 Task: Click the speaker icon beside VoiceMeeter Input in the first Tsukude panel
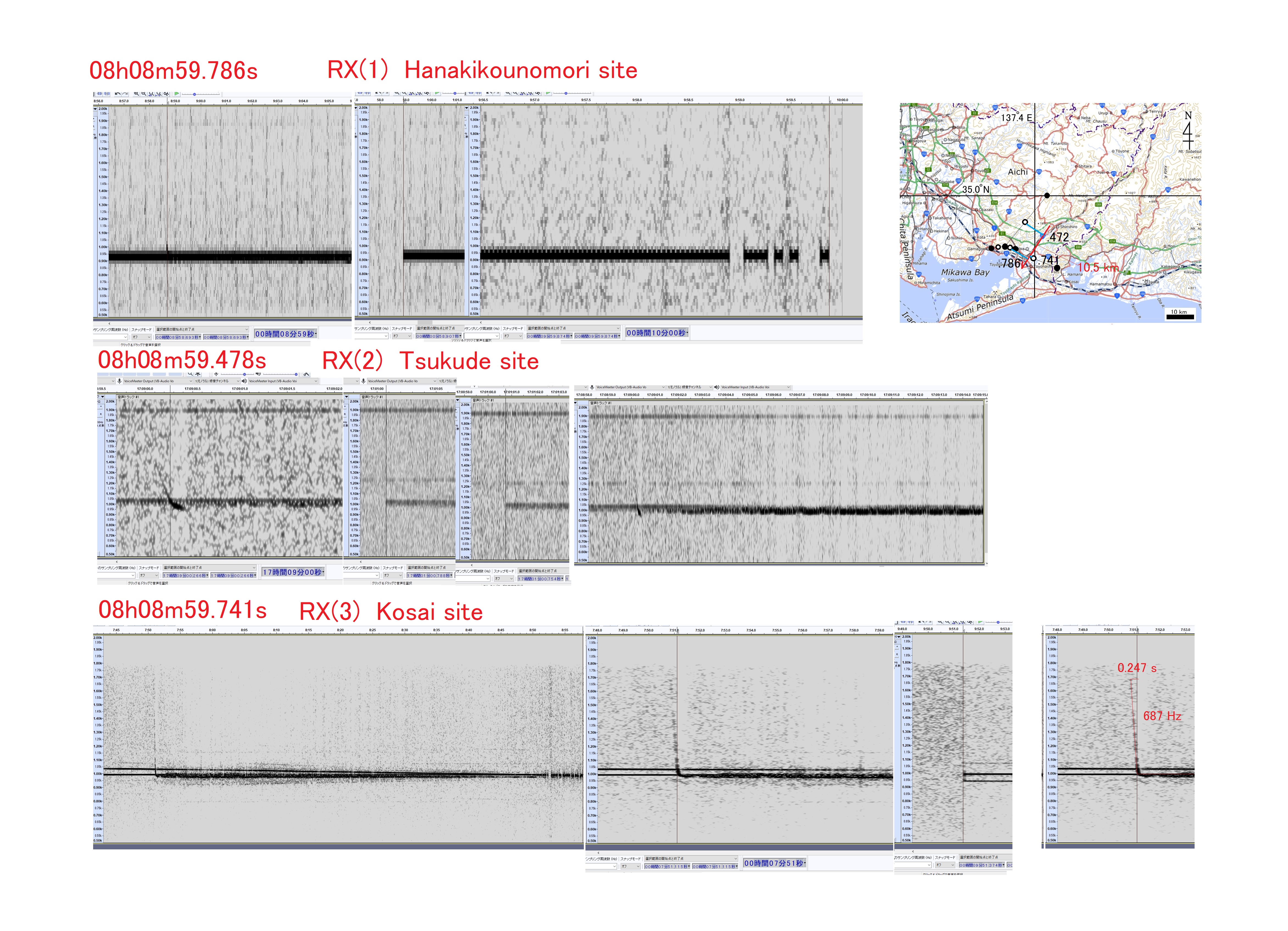click(x=244, y=381)
